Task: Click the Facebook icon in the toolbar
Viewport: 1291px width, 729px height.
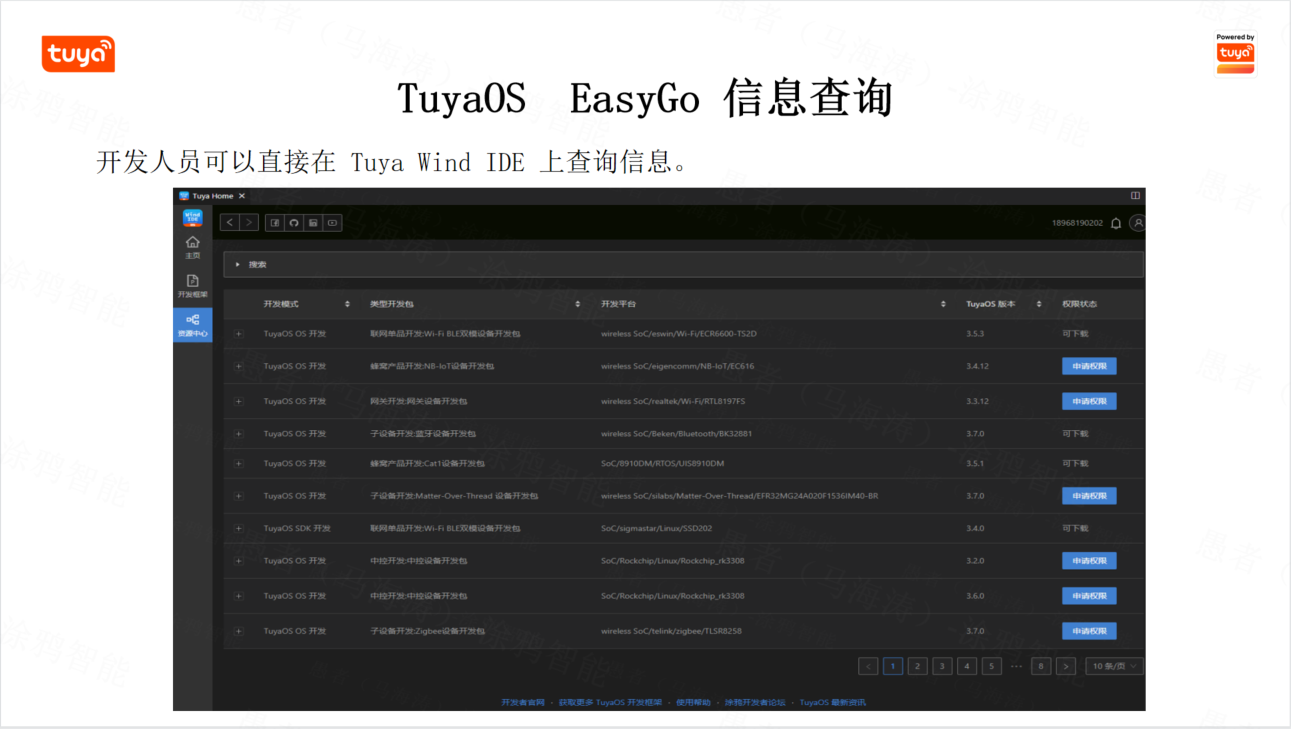Action: (275, 222)
